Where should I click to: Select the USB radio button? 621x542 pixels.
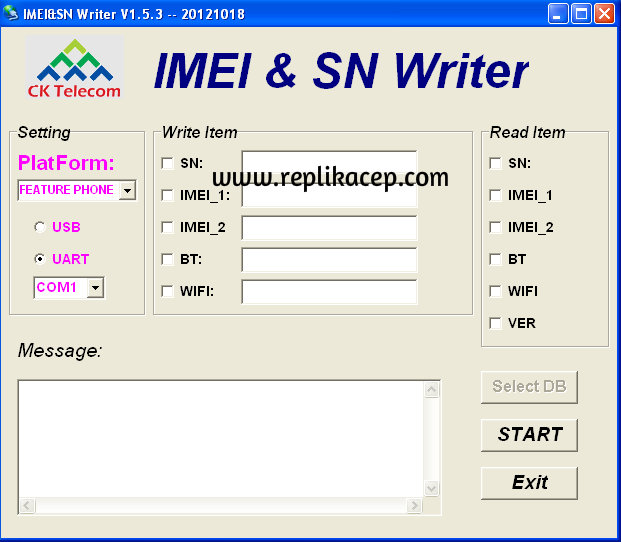click(x=40, y=227)
